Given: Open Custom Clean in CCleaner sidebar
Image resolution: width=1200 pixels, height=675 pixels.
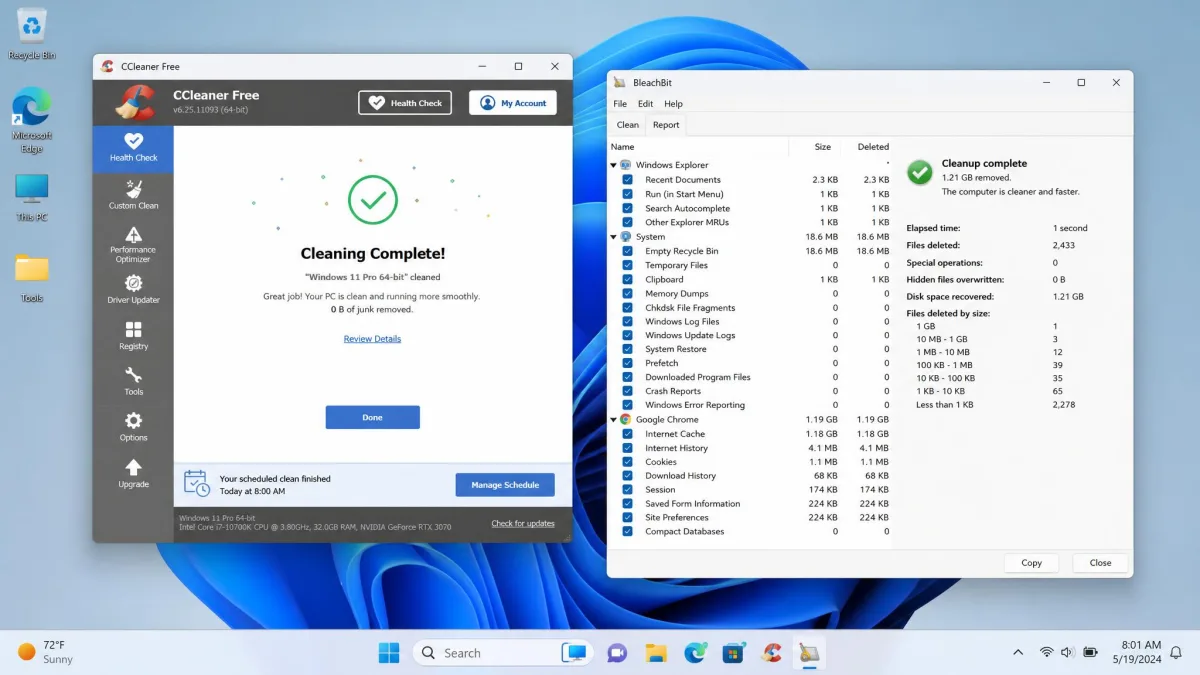Looking at the screenshot, I should (133, 195).
